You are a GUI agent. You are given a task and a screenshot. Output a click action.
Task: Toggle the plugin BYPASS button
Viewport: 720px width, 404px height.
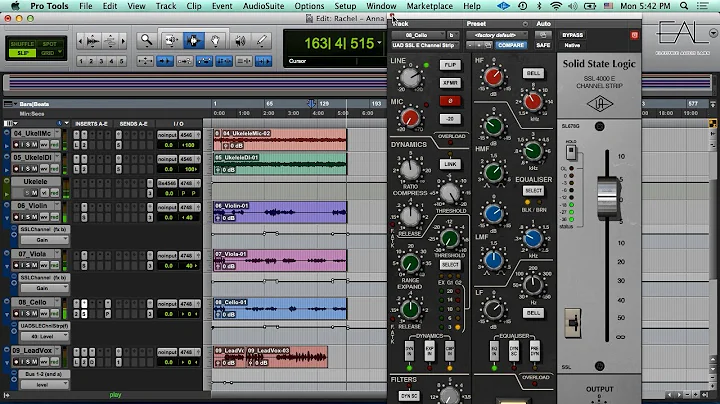click(572, 35)
